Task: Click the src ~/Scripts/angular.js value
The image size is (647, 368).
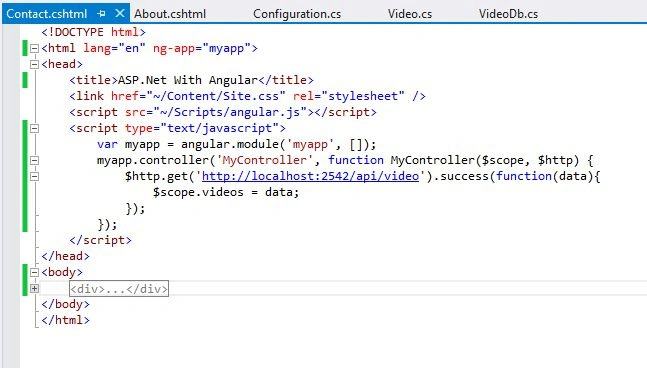Action: [x=231, y=112]
